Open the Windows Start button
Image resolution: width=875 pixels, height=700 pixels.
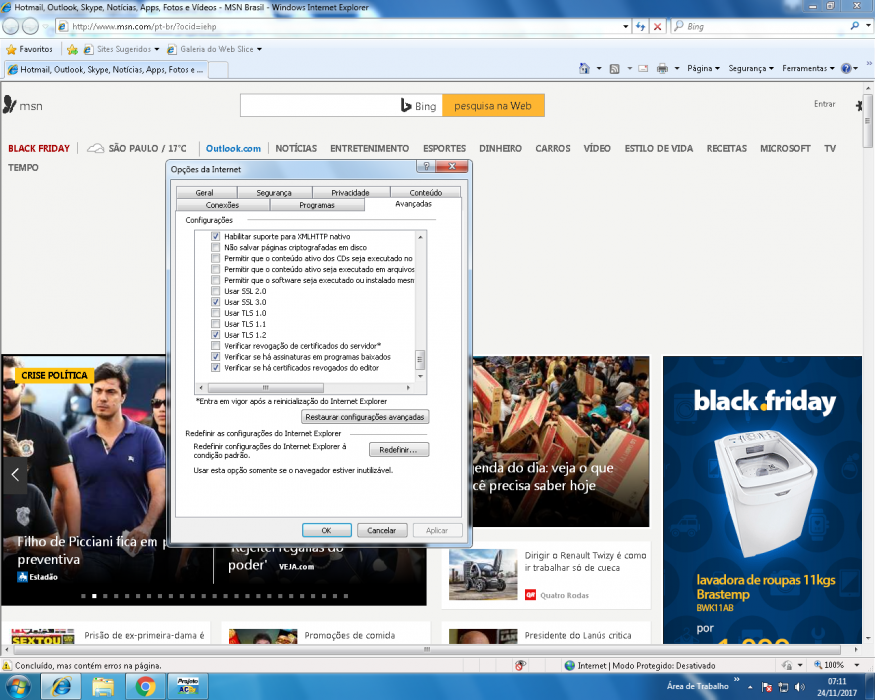coord(17,687)
